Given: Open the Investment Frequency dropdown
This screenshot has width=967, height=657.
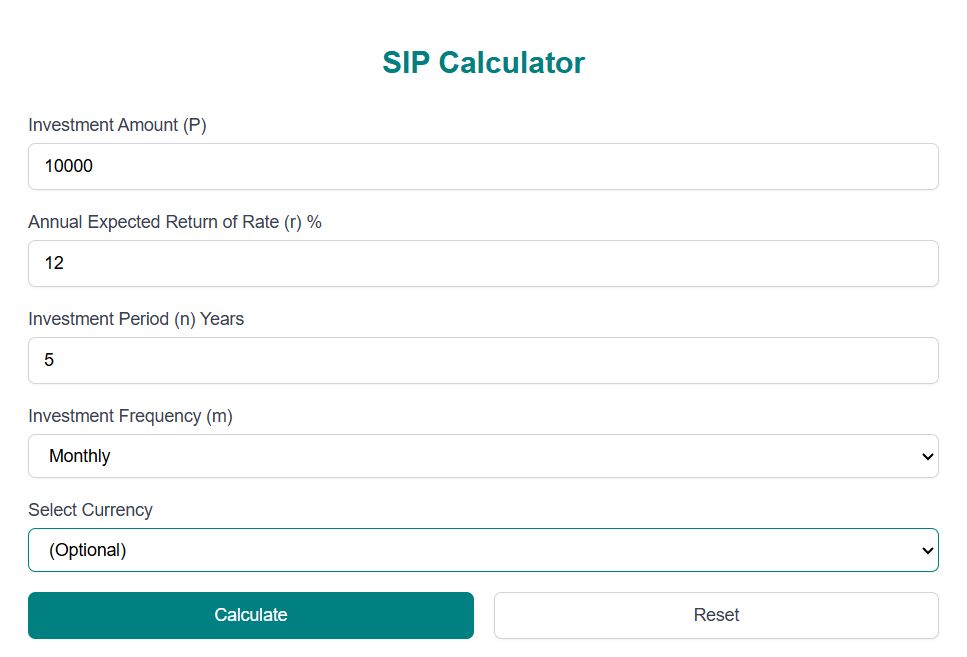Looking at the screenshot, I should pos(483,456).
